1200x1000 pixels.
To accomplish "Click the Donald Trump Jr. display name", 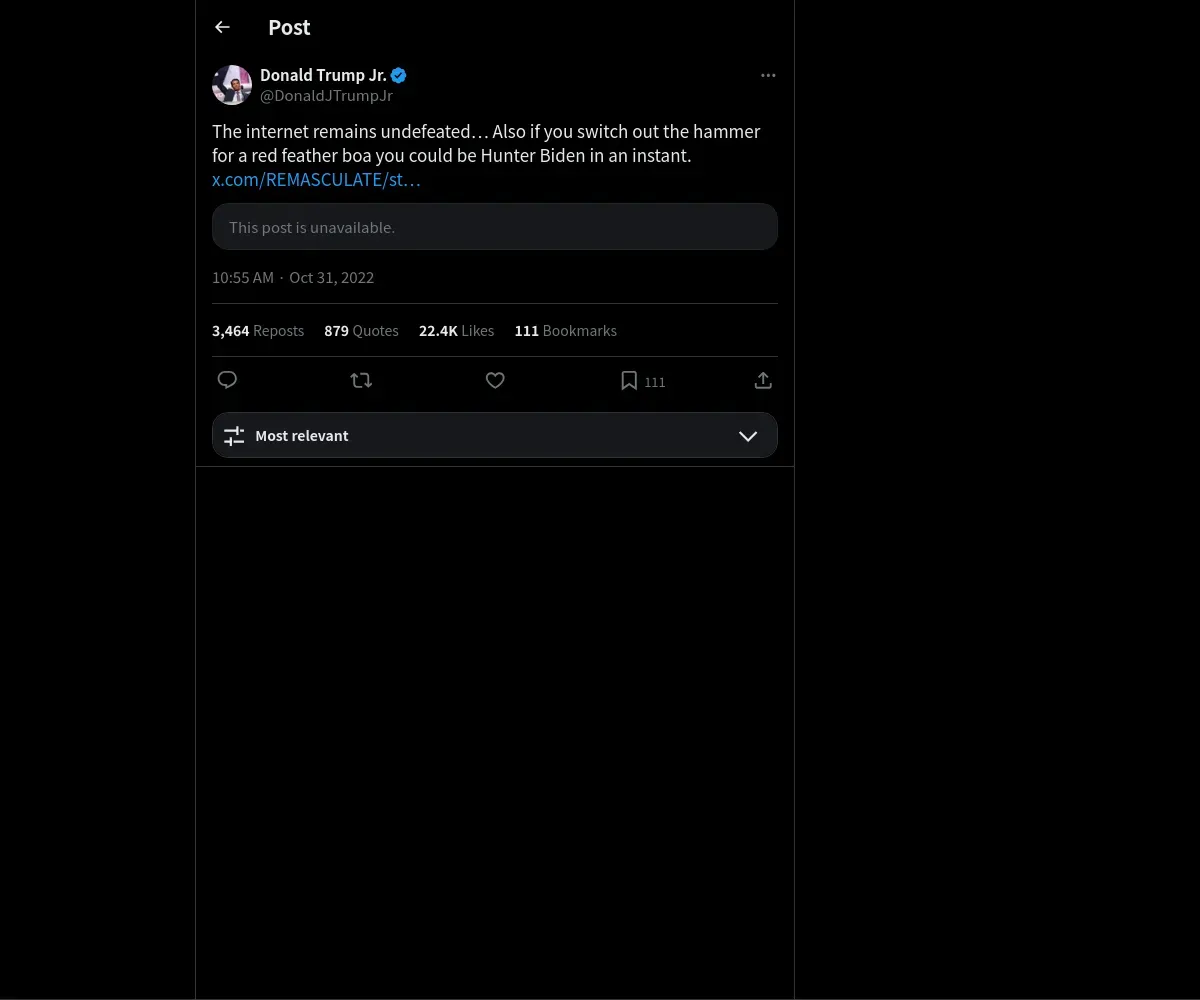I will 323,75.
